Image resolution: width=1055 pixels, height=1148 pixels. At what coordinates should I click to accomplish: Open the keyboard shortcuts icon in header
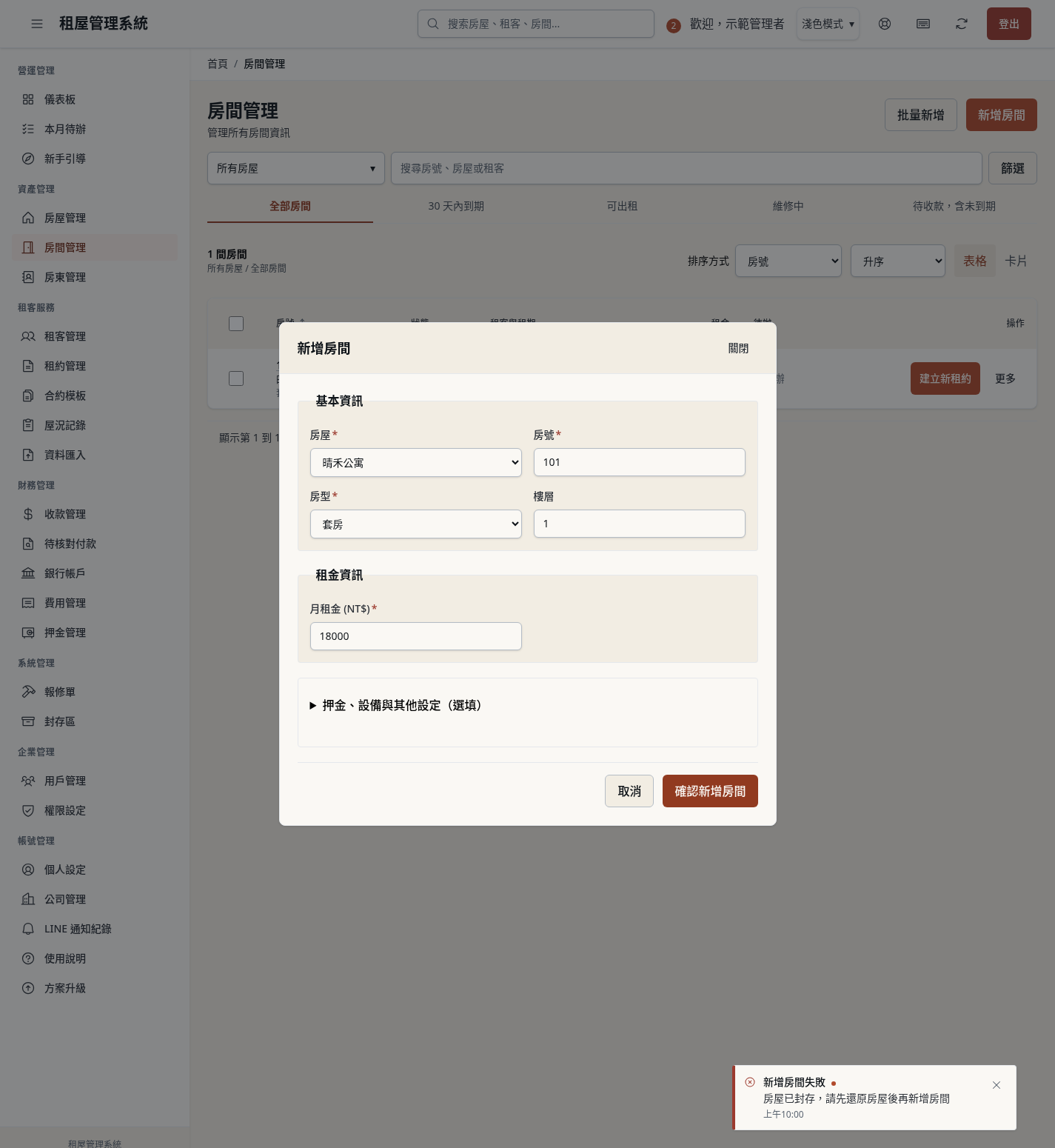[923, 24]
